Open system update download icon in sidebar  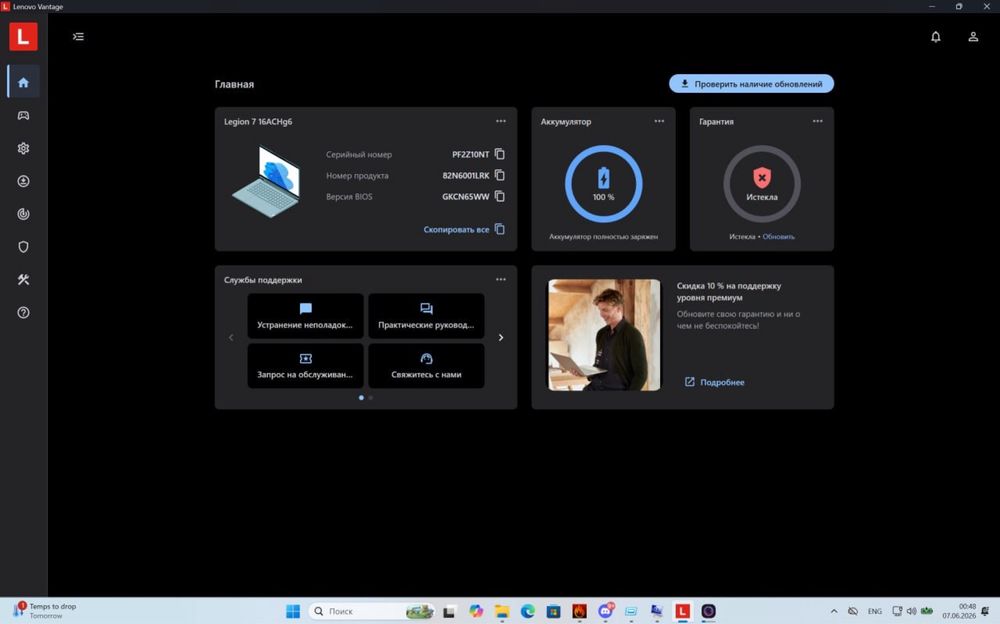click(x=24, y=181)
